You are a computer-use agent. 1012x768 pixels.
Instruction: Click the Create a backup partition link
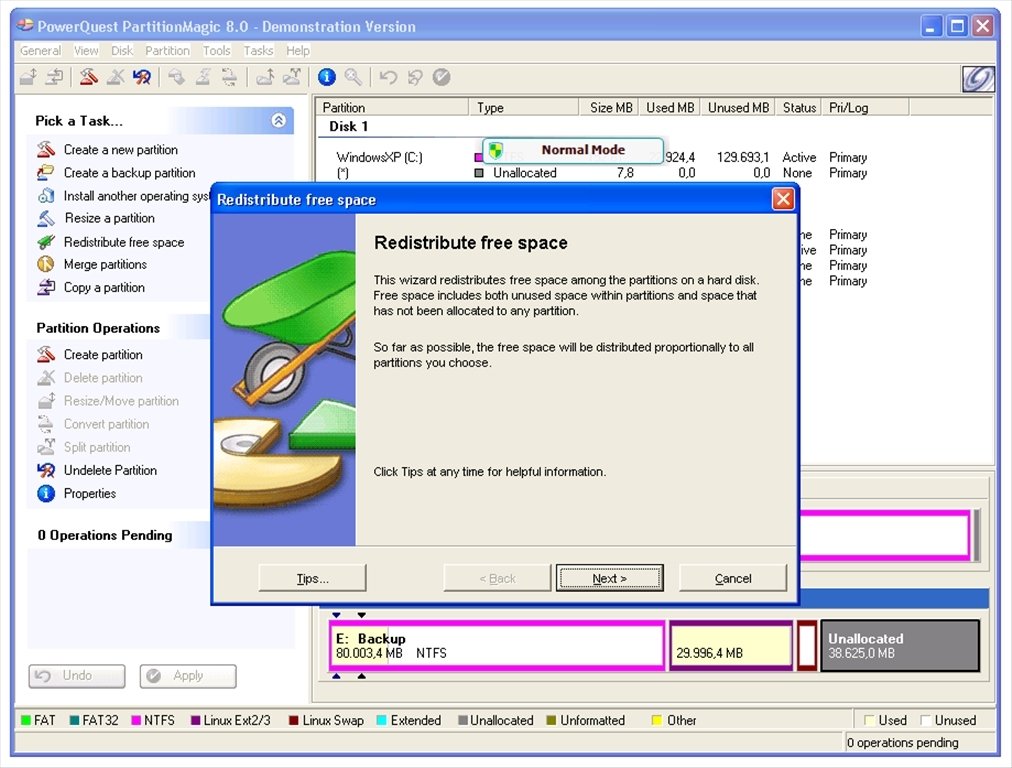(129, 172)
